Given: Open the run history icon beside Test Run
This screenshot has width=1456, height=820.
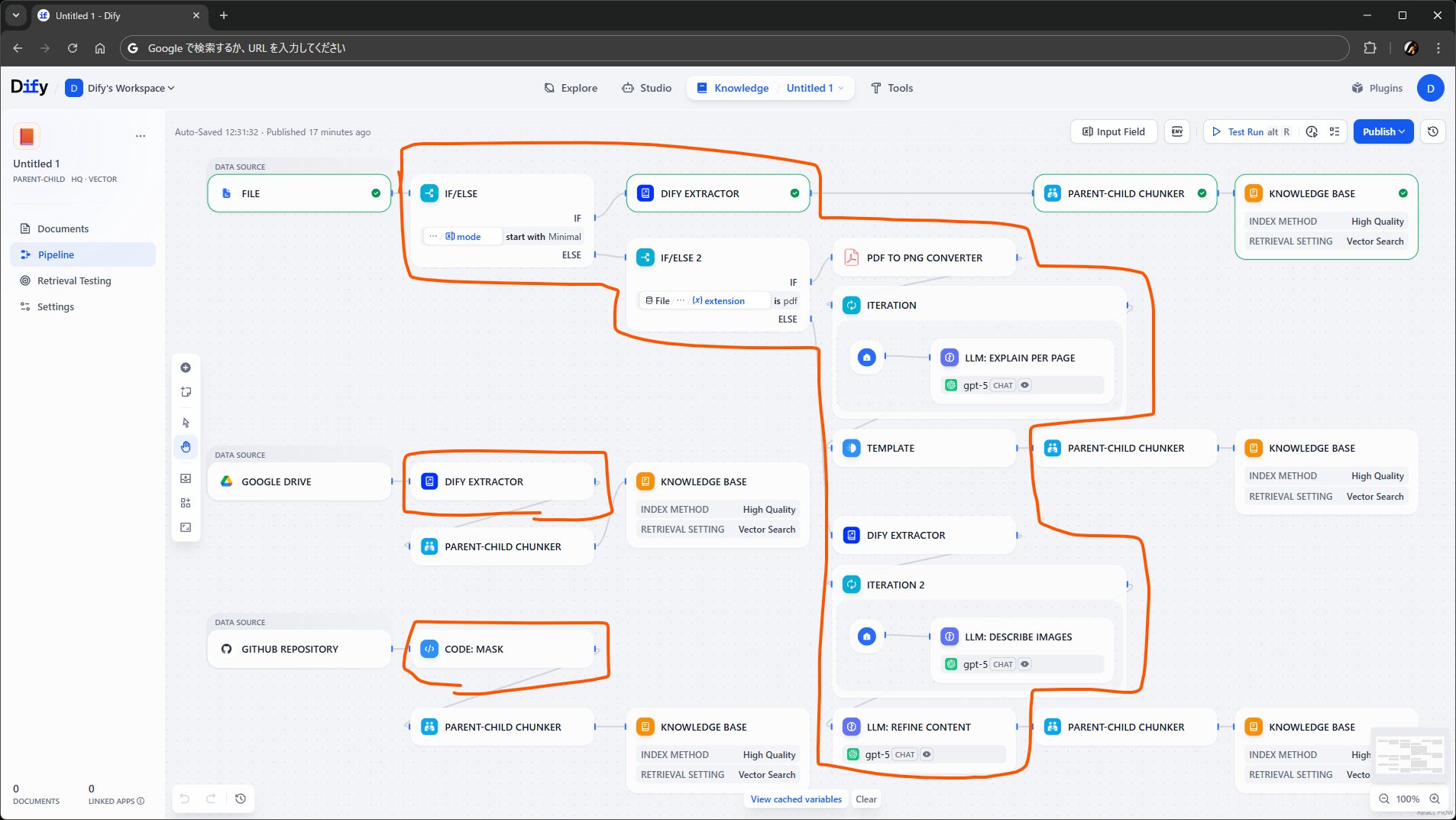Looking at the screenshot, I should coord(1312,131).
